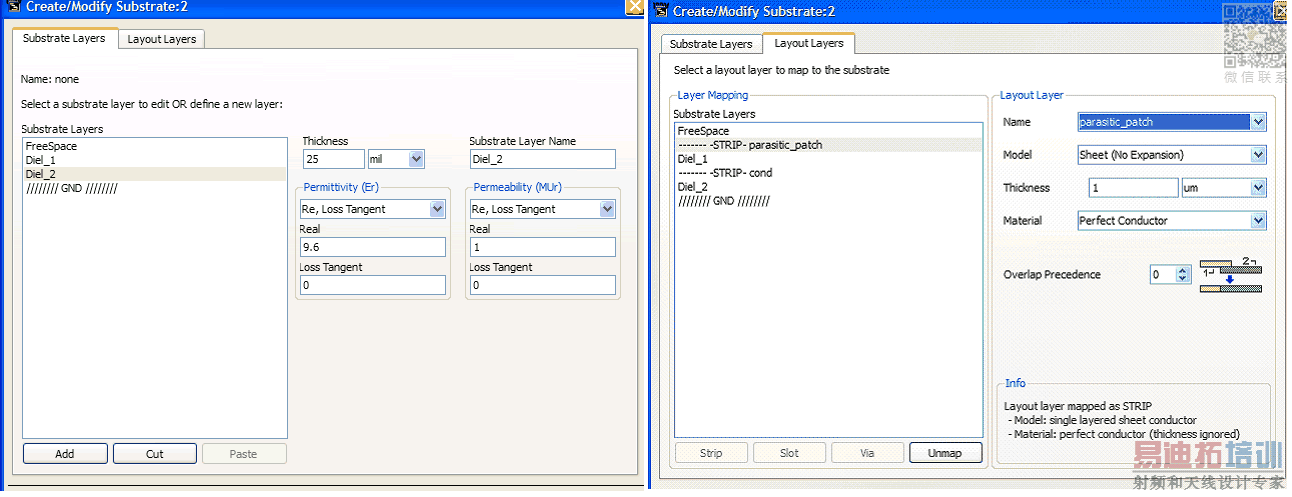Screen dimensions: 1292x497
Task: Click right window title bar app icon
Action: click(x=661, y=11)
